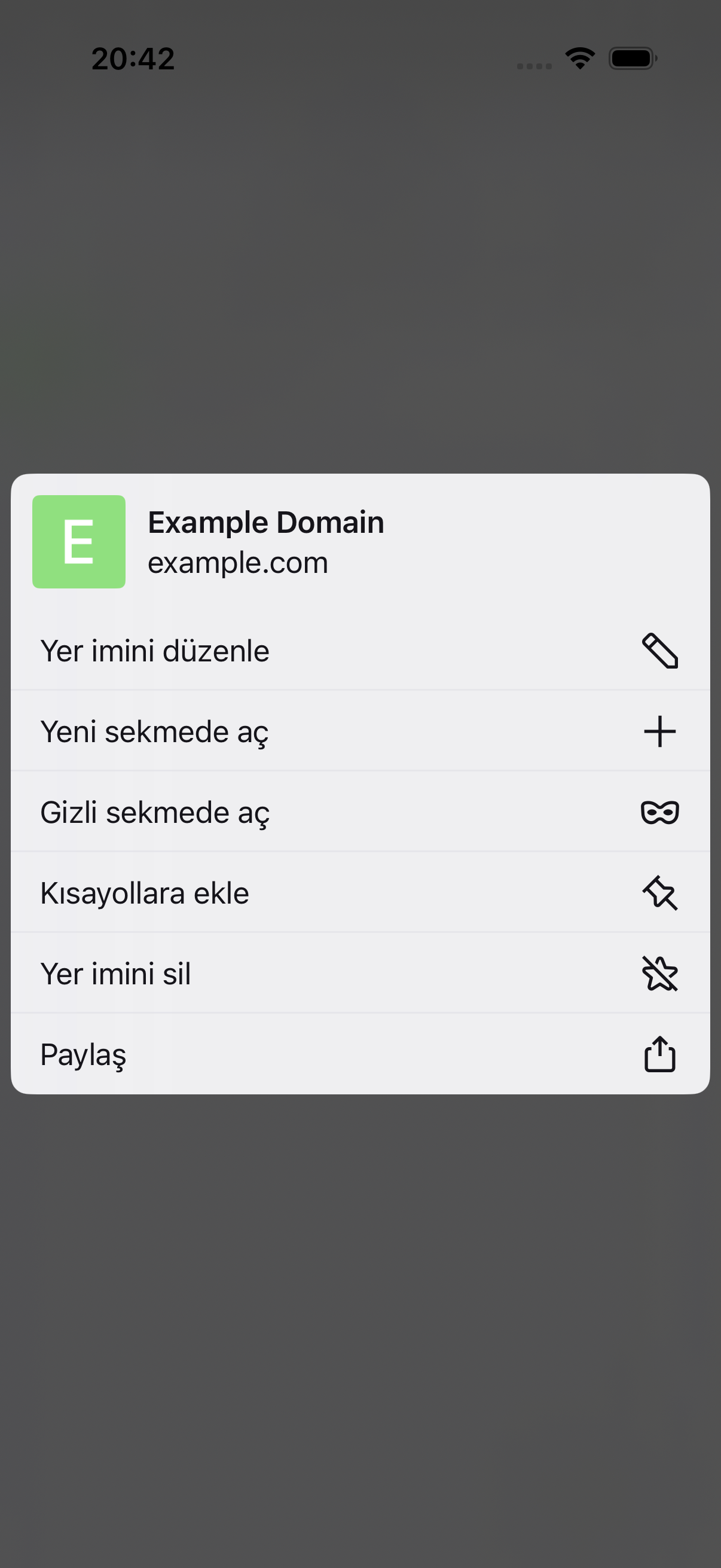Click the plus icon for new tab

point(659,731)
